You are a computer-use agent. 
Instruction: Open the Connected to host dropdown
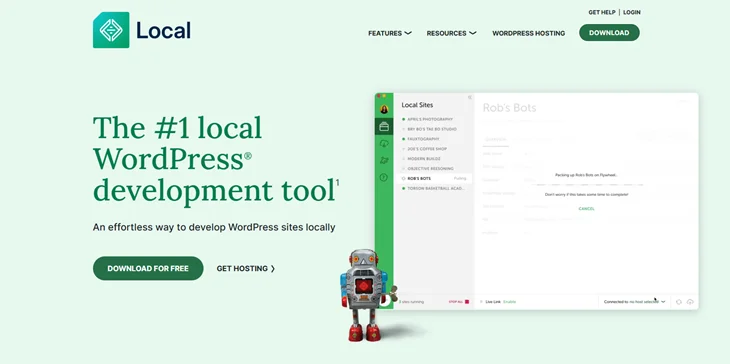pos(635,302)
